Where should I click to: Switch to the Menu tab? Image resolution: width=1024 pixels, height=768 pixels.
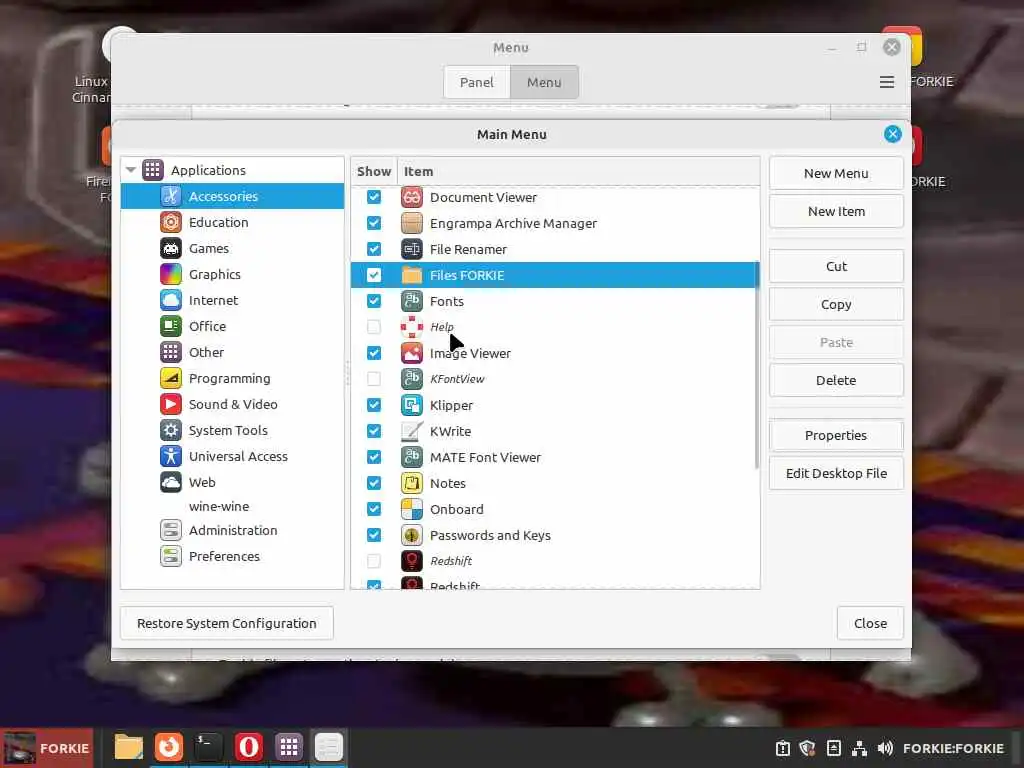pyautogui.click(x=544, y=82)
